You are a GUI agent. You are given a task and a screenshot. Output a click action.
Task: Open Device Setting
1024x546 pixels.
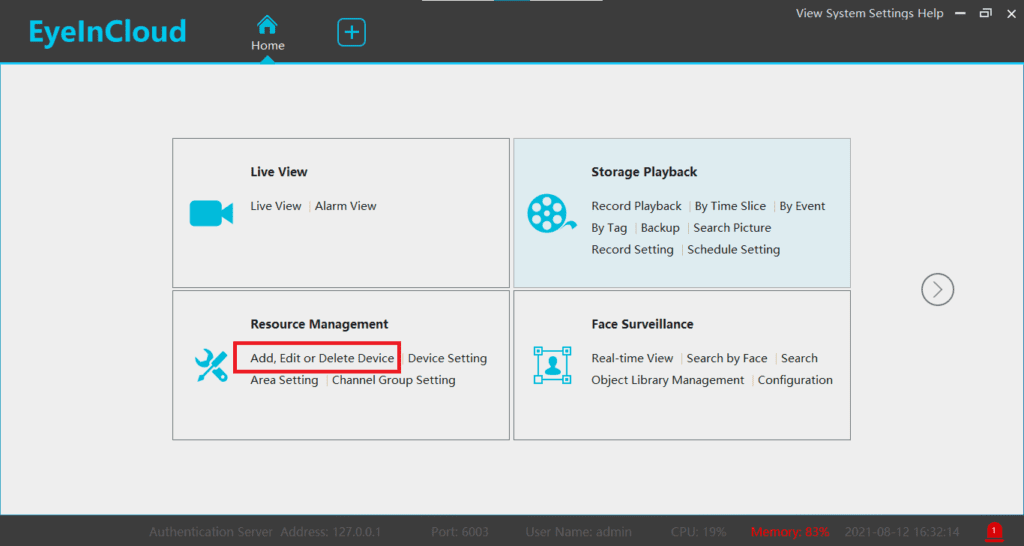(447, 358)
